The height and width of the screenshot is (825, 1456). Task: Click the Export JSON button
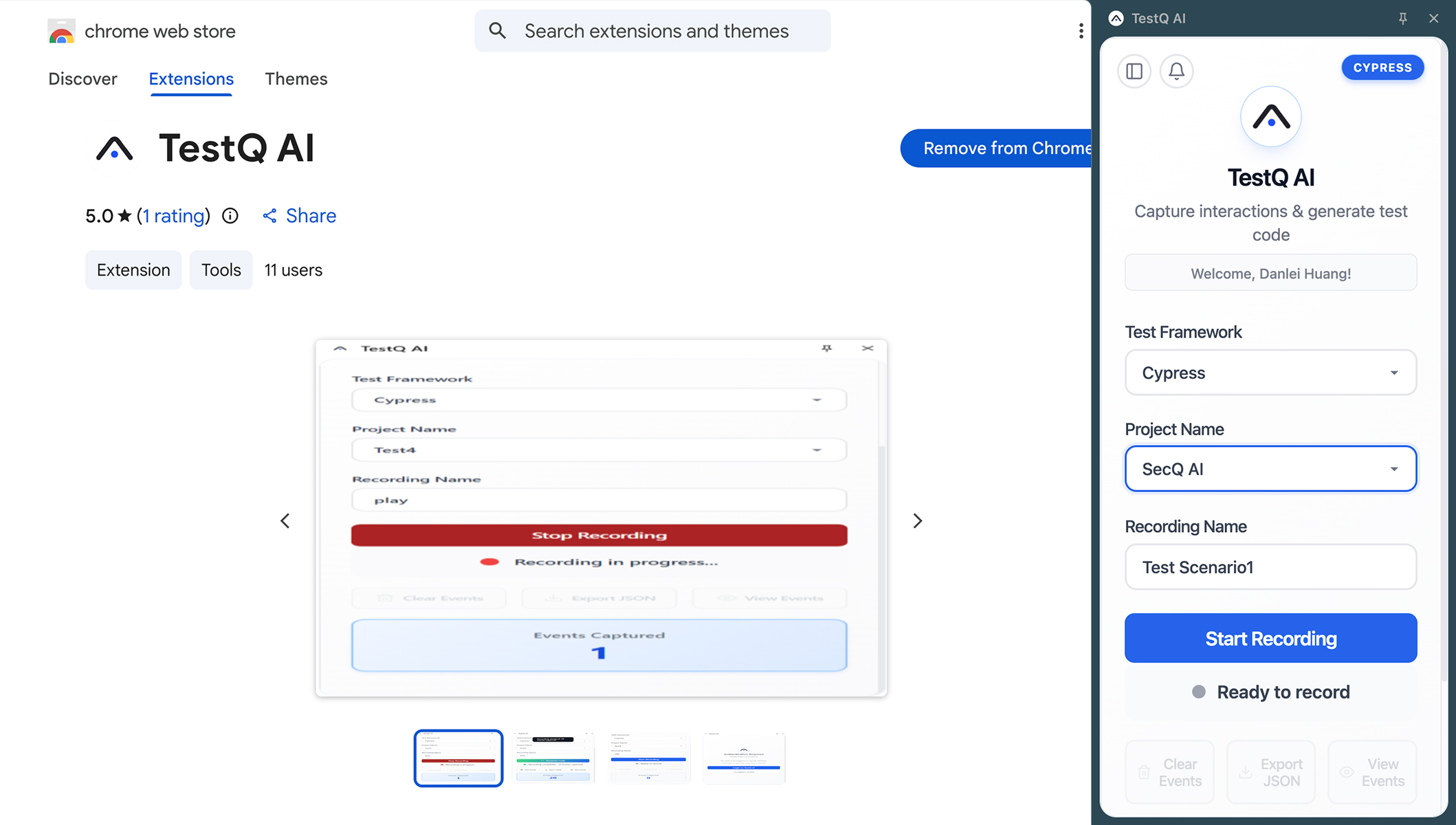(1270, 772)
